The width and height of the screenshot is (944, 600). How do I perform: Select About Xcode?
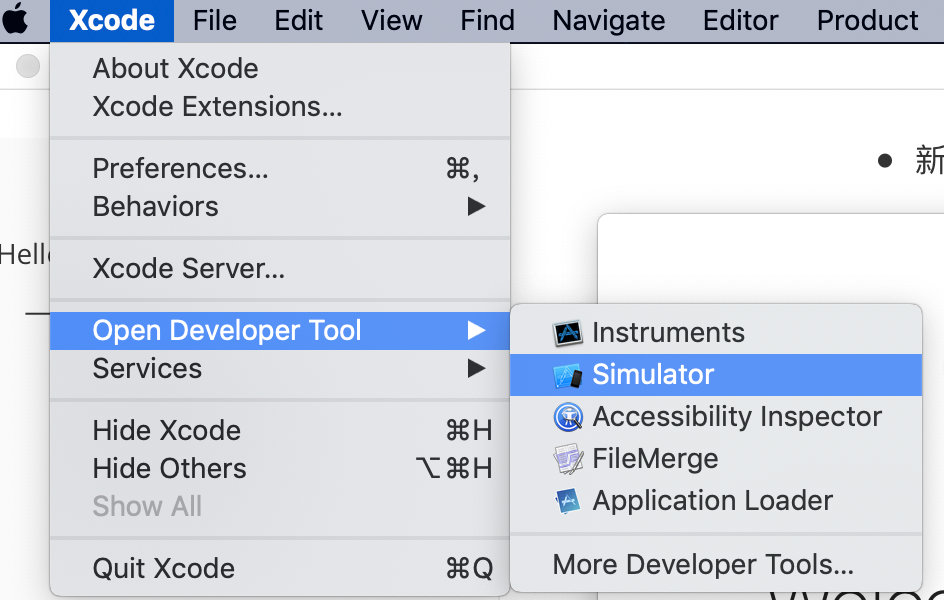175,69
